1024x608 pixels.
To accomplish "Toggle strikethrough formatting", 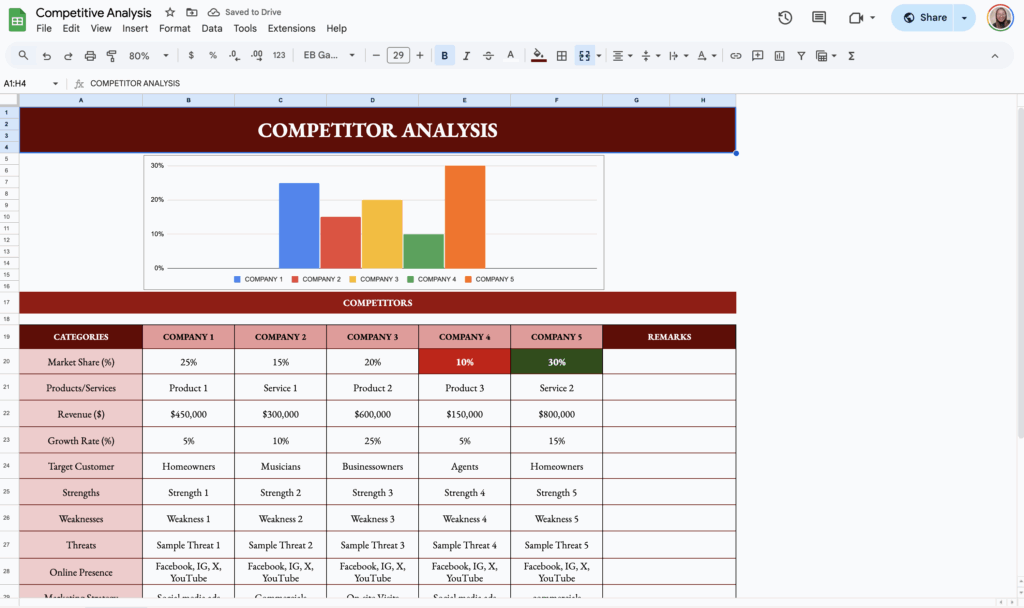I will (488, 55).
